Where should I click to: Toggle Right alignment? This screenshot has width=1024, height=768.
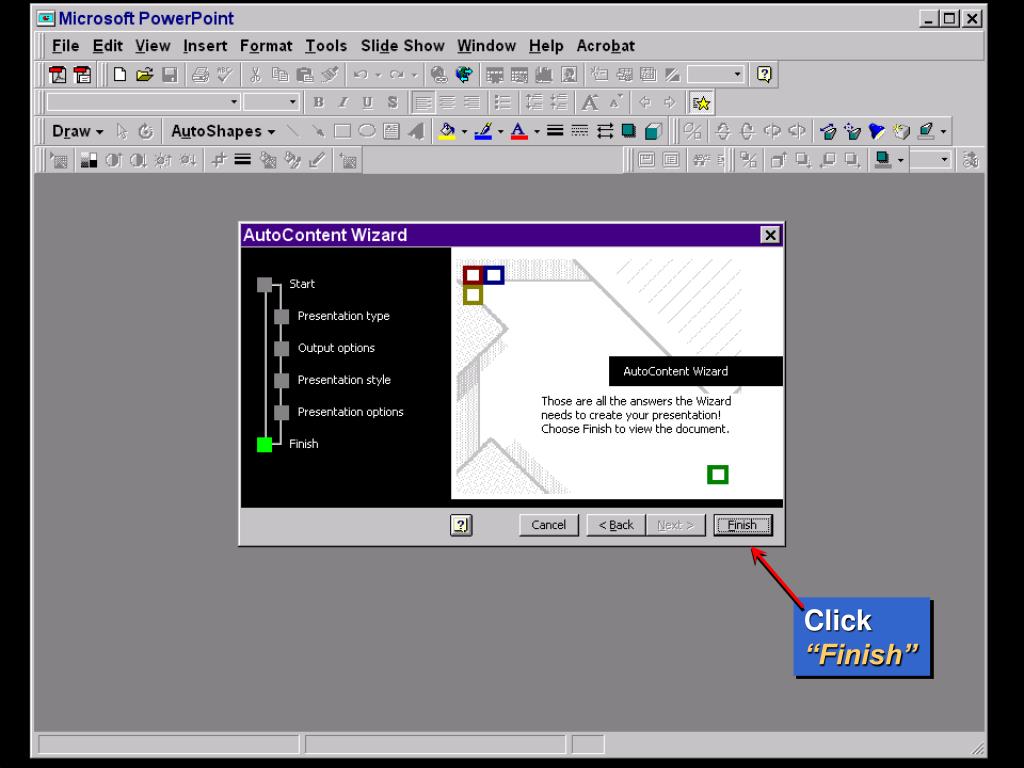(x=472, y=103)
